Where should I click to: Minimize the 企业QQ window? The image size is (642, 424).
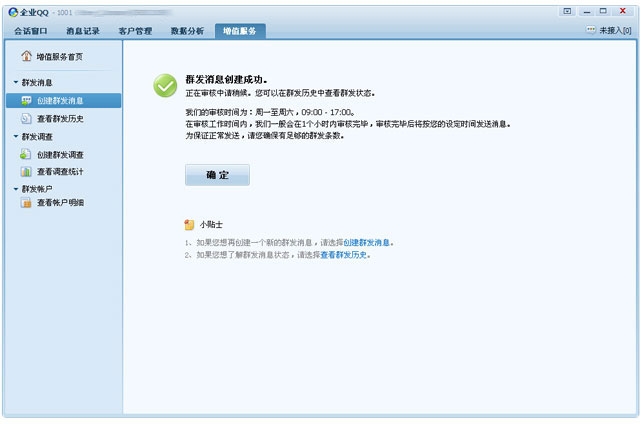pyautogui.click(x=587, y=11)
